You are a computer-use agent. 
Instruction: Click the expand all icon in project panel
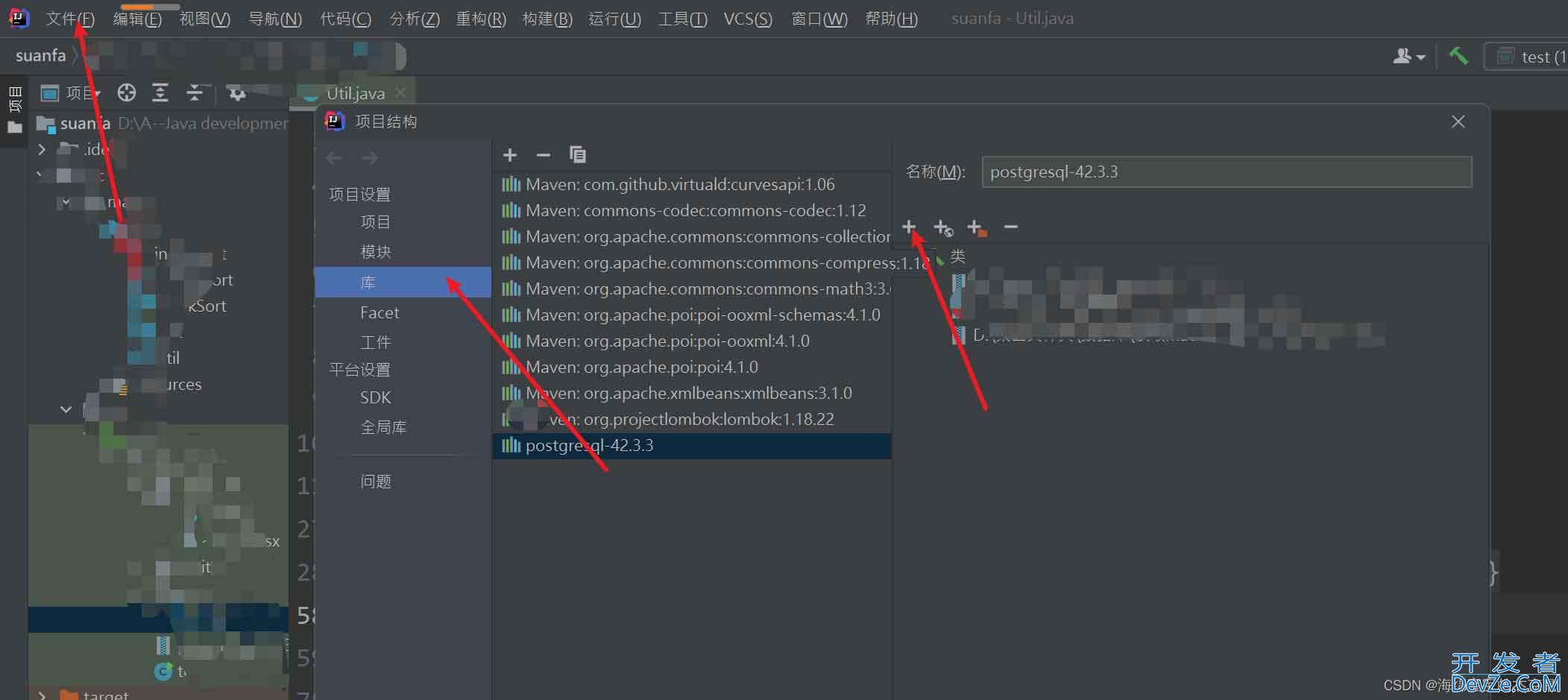point(160,92)
